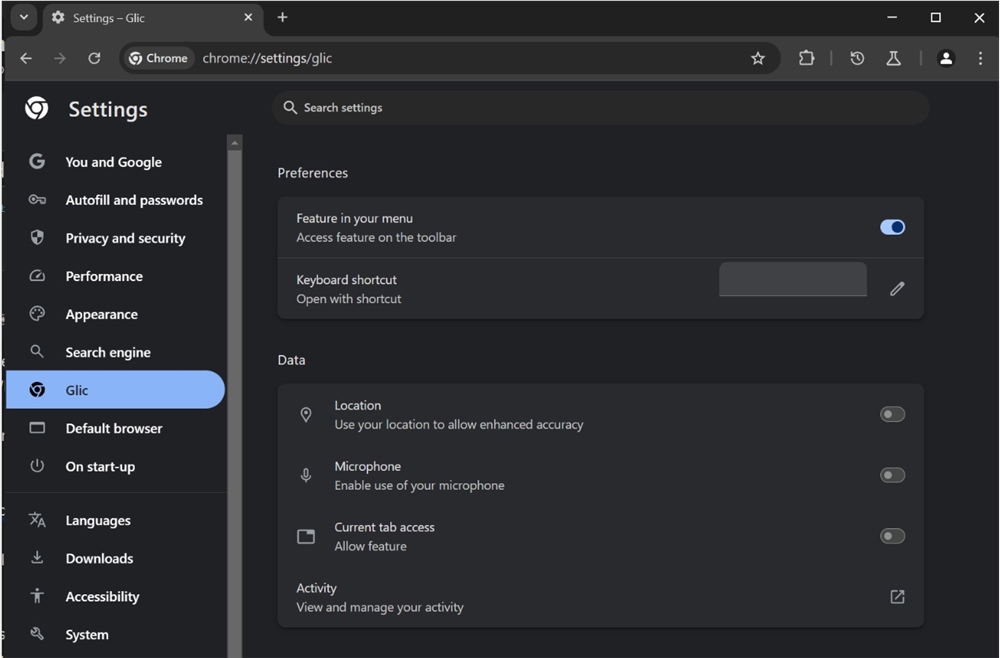The image size is (1000, 658).
Task: Enable Current tab access
Action: (x=892, y=535)
